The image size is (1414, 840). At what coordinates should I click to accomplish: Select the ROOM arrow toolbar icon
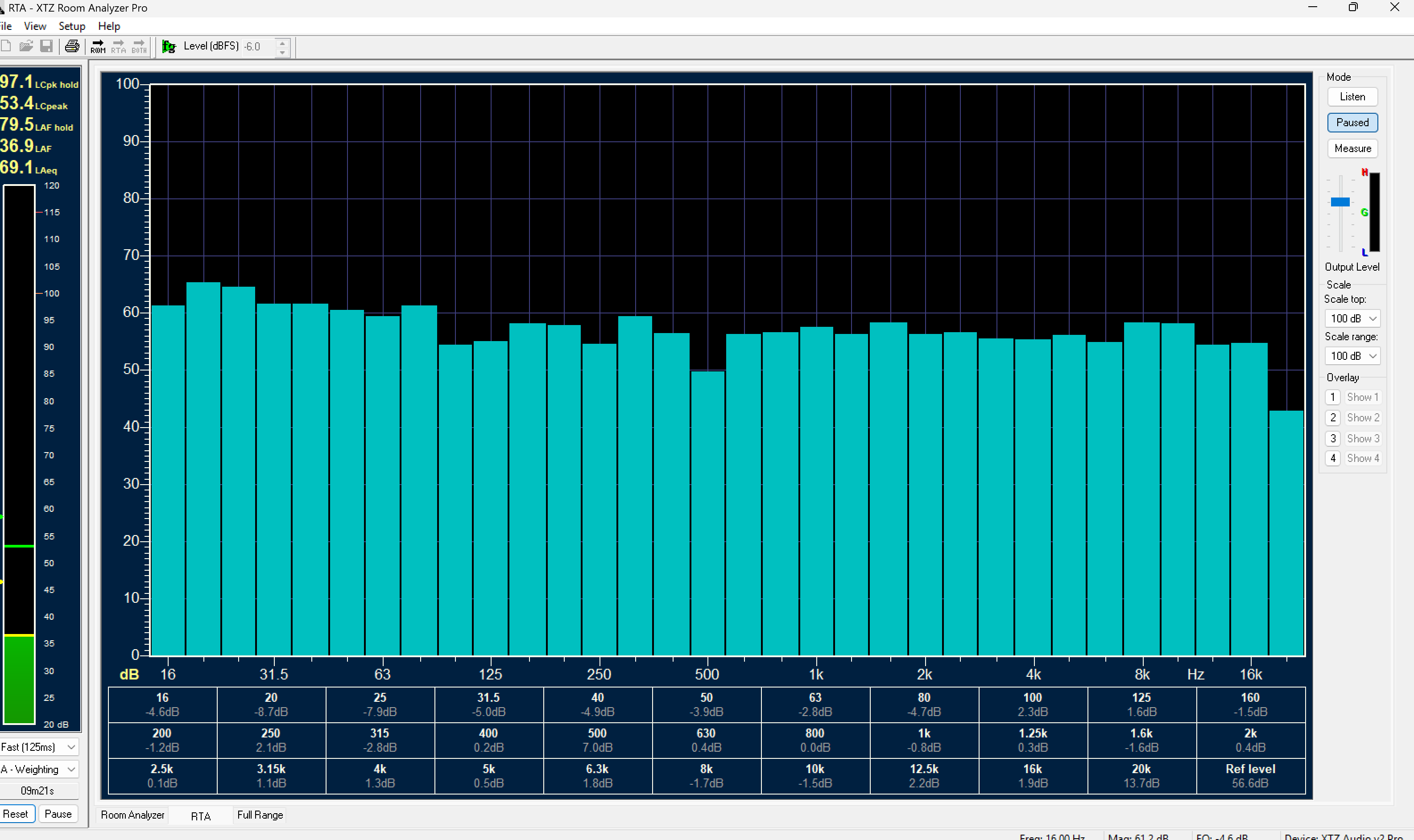pyautogui.click(x=98, y=46)
